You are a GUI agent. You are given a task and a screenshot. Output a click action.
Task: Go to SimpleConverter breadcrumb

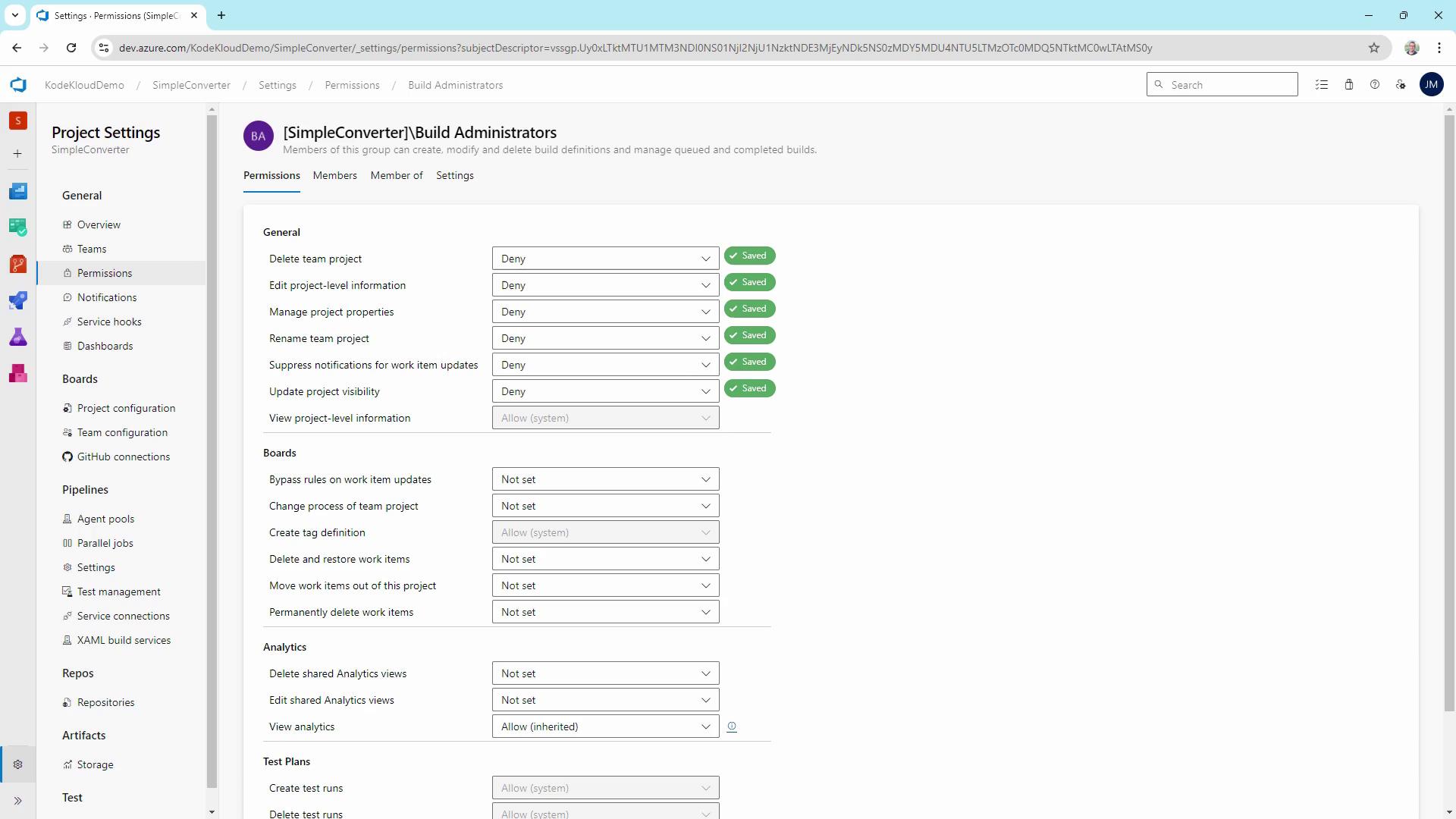pos(191,85)
